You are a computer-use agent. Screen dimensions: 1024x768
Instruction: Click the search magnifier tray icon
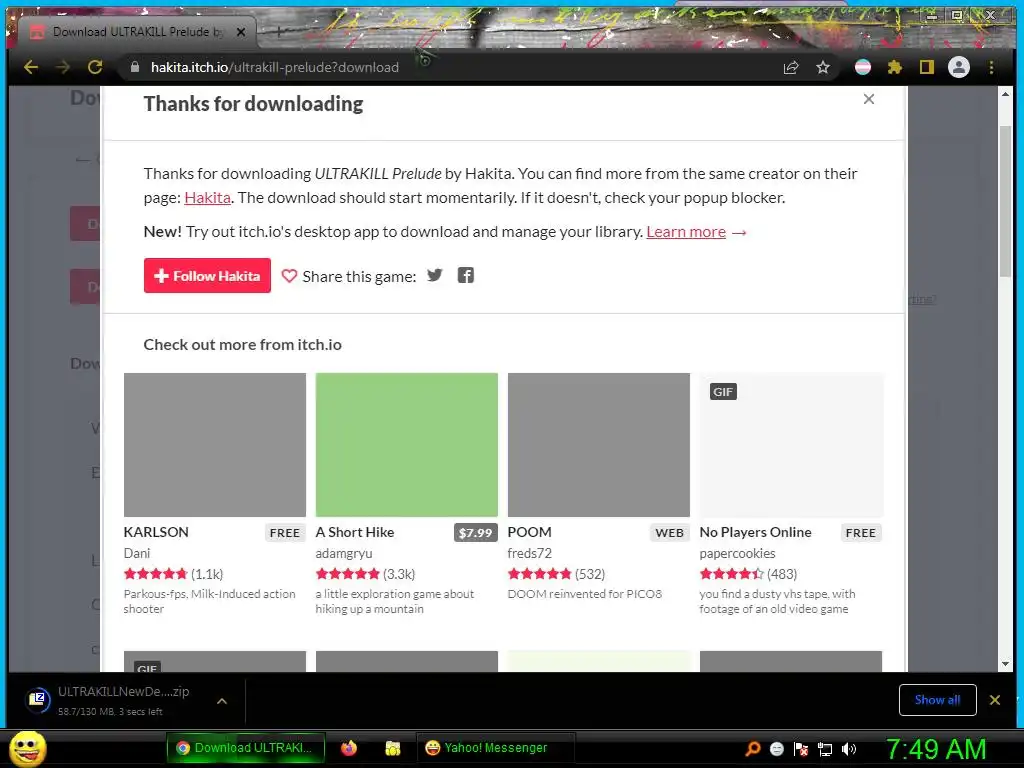click(753, 749)
